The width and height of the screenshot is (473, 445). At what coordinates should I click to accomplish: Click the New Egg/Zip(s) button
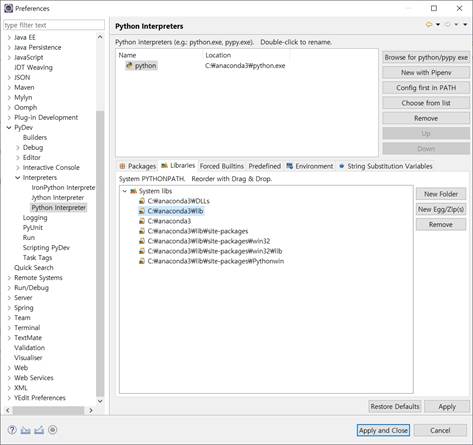point(441,209)
